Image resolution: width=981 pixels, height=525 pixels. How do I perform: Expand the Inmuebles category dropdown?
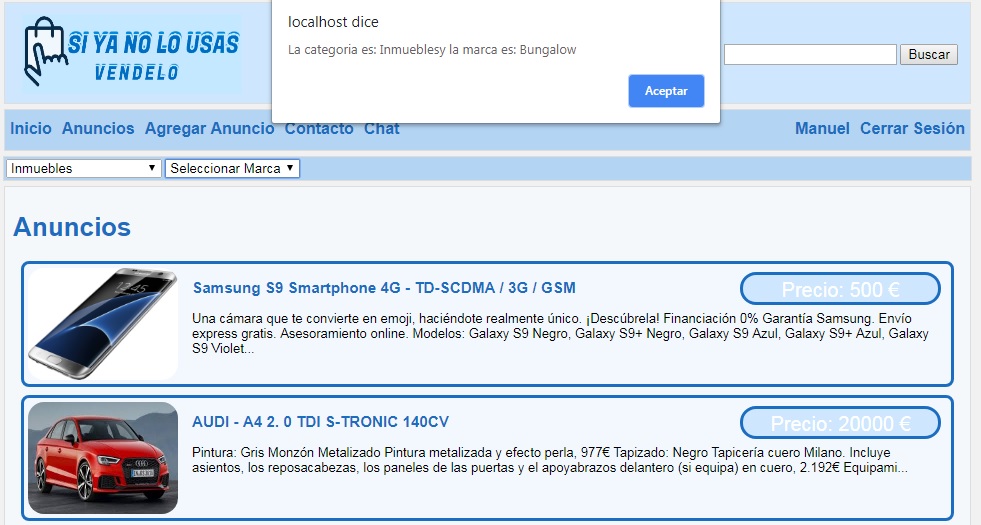(x=84, y=169)
